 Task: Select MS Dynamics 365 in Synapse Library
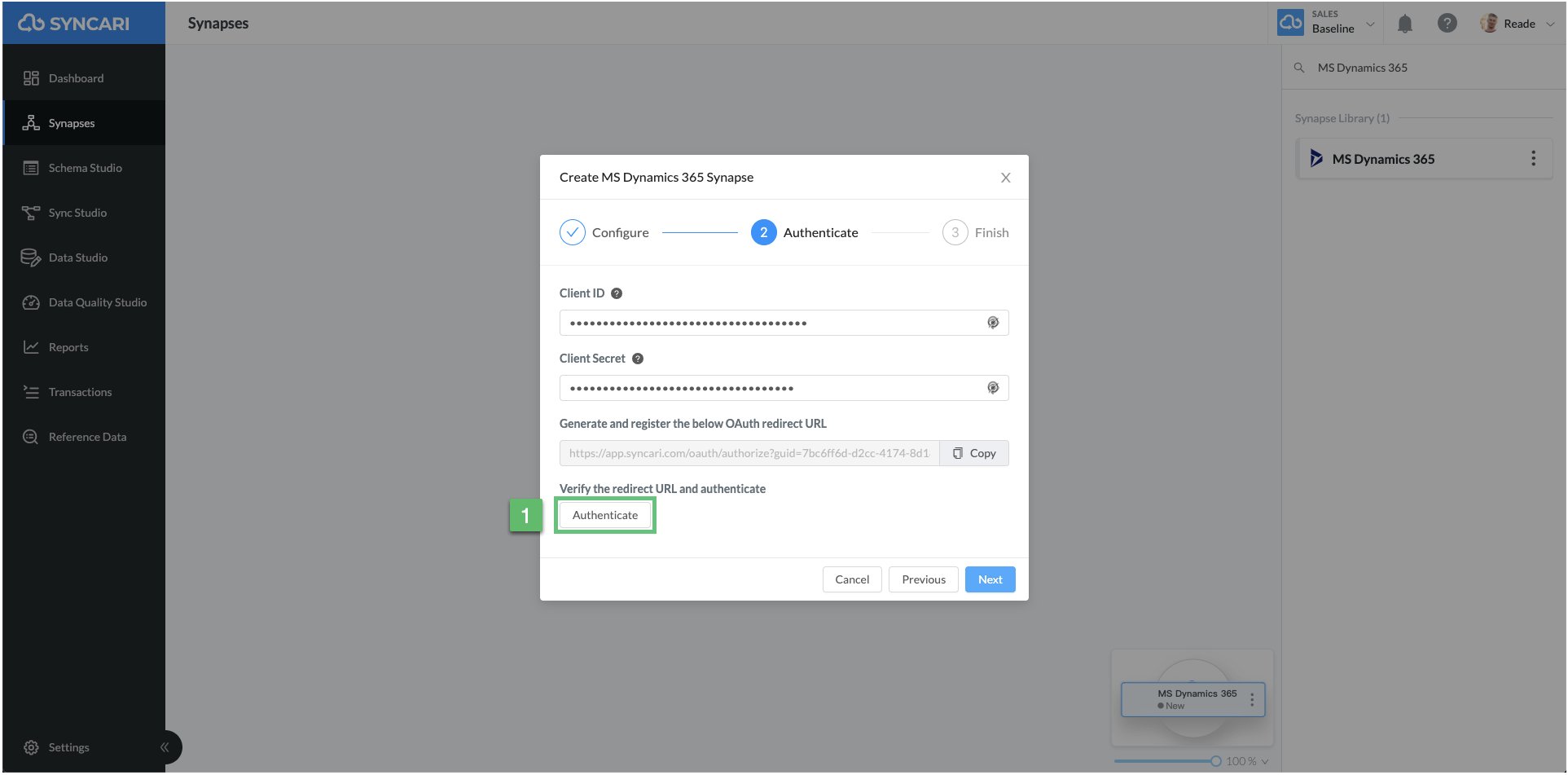tap(1425, 159)
